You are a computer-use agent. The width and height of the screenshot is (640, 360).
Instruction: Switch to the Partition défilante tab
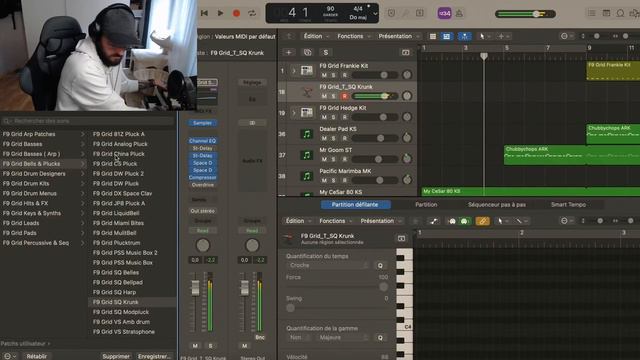point(355,204)
